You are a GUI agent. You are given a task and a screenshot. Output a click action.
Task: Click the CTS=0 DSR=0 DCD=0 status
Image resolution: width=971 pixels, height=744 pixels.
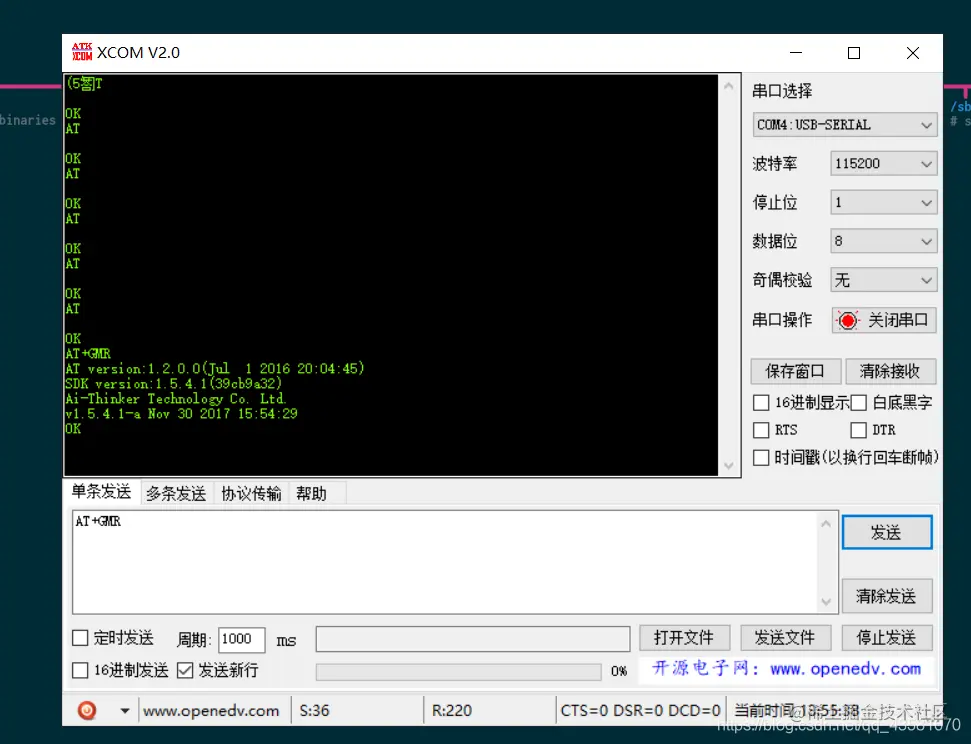tap(640, 711)
